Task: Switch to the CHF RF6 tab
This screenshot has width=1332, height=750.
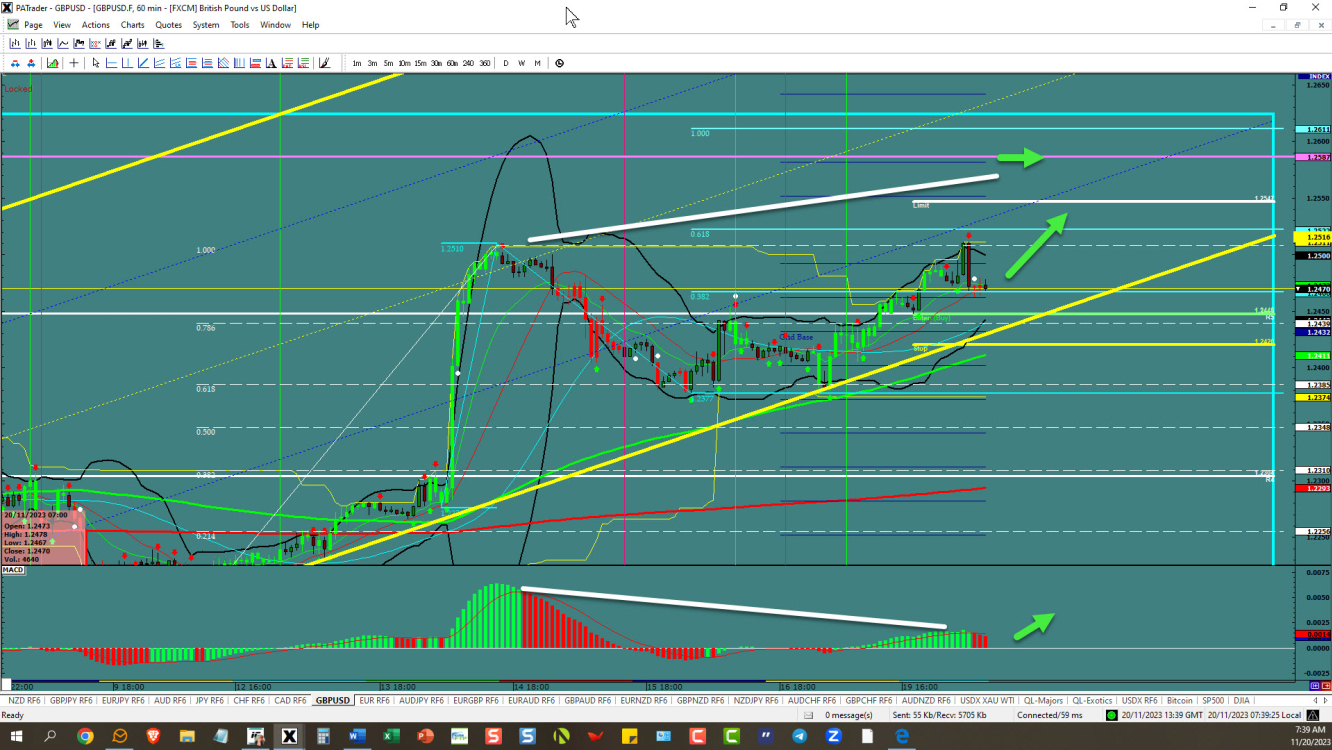Action: pyautogui.click(x=249, y=700)
